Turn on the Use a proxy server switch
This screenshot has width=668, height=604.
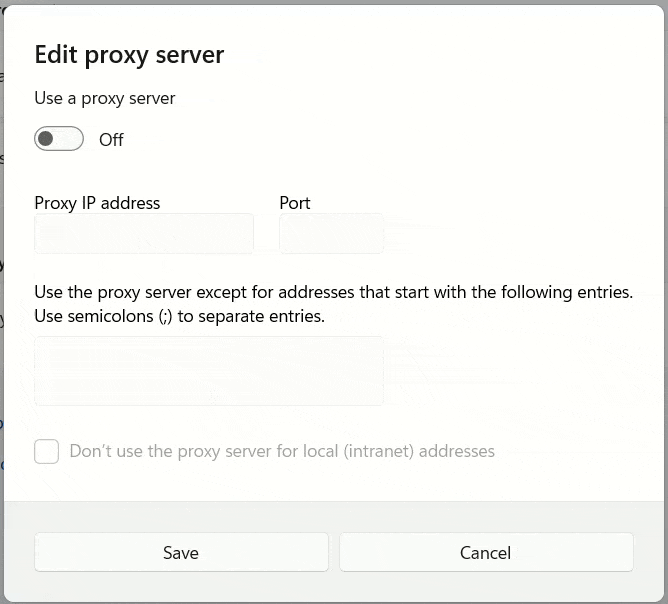tap(59, 139)
